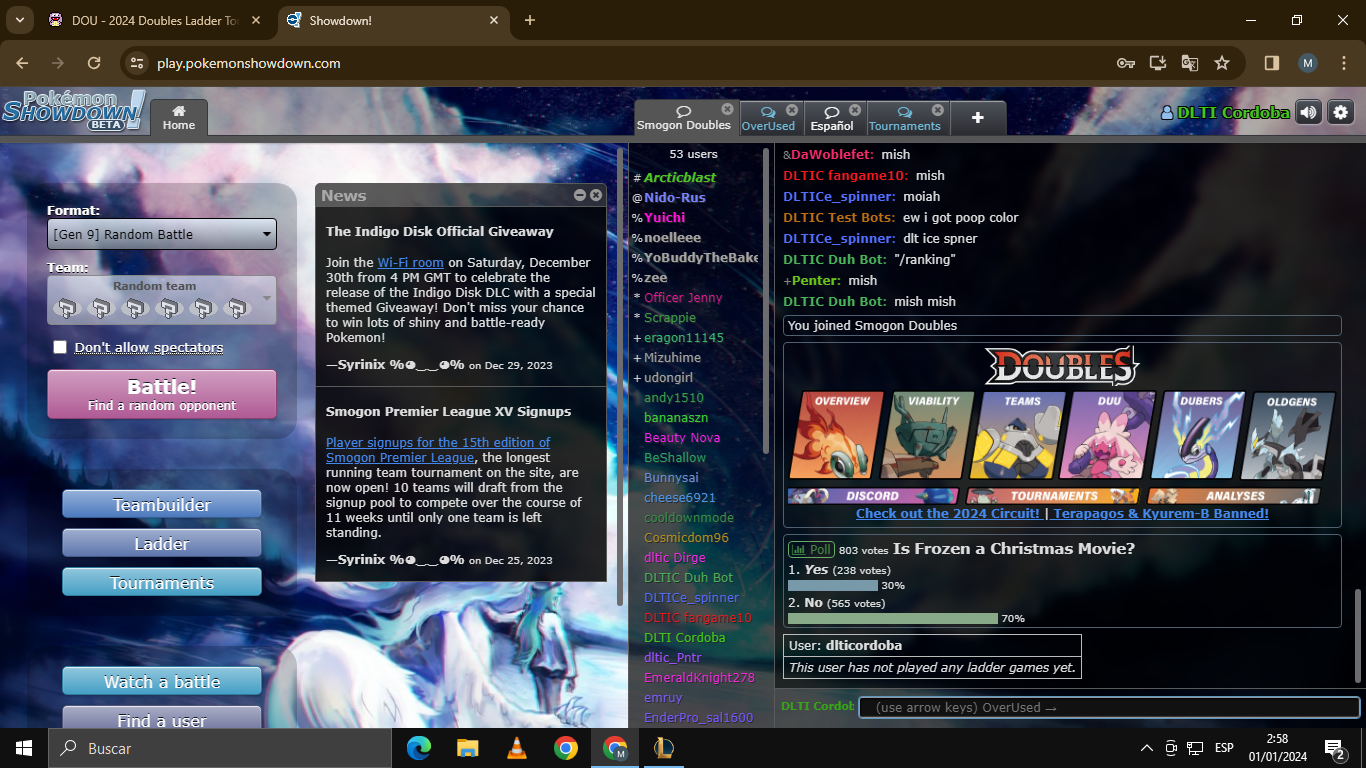
Task: Open VLC from the taskbar
Action: [x=516, y=748]
